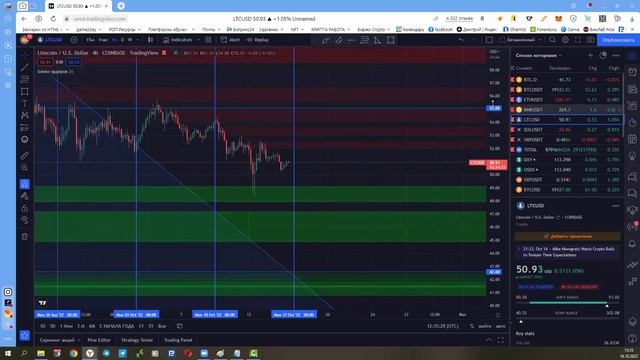Toggle log scale button
This screenshot has height=360, width=640.
[x=485, y=326]
